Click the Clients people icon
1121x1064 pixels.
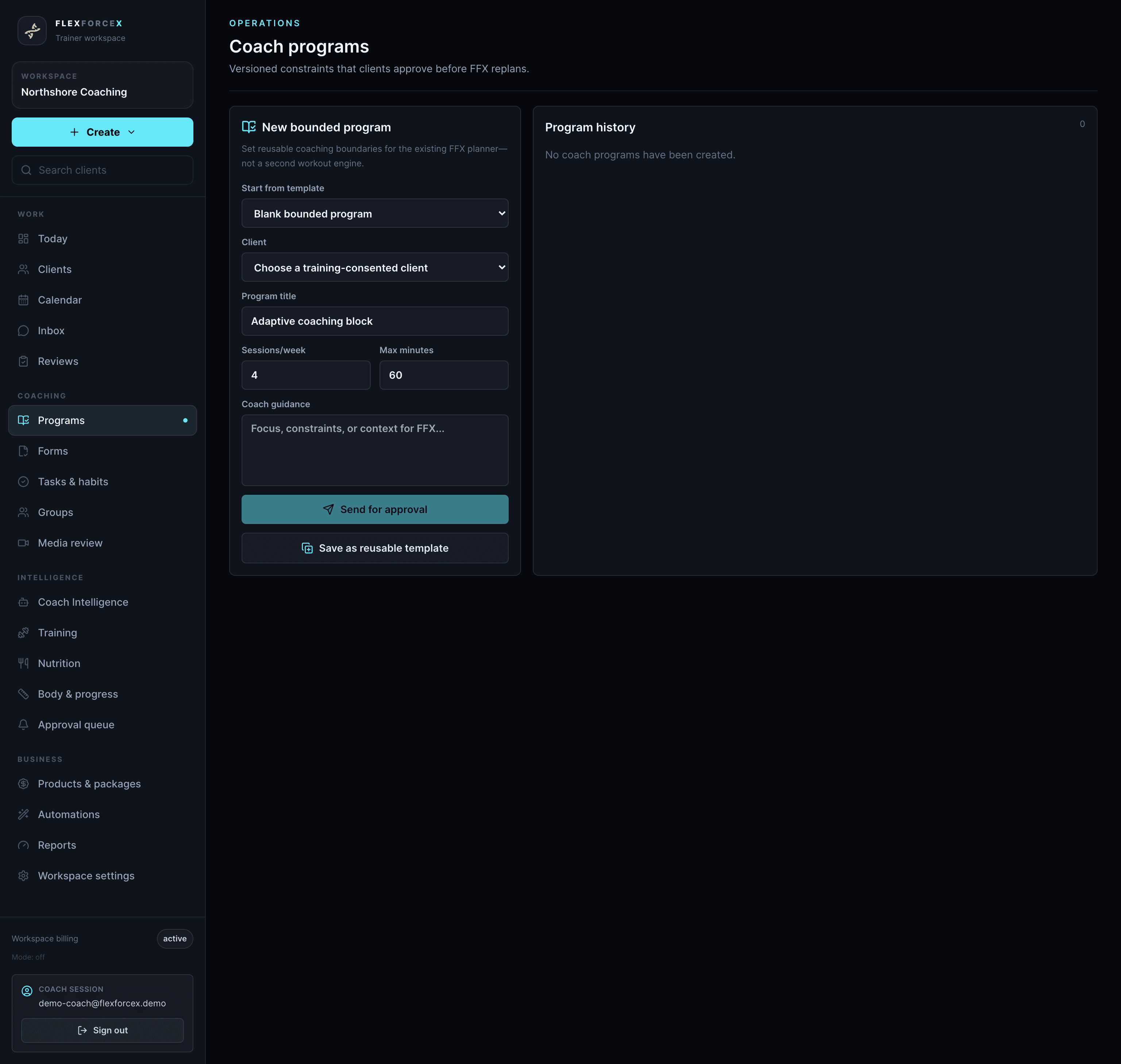pos(23,269)
